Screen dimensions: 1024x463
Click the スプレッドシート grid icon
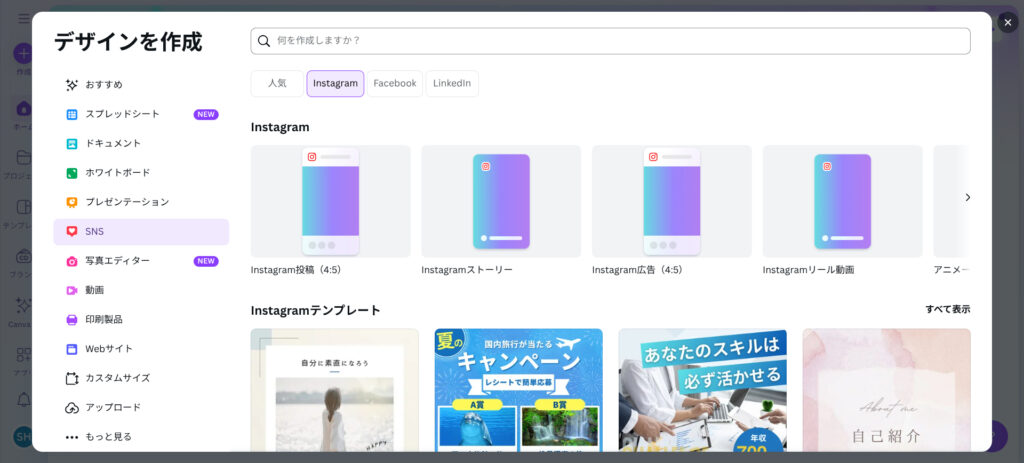(x=72, y=114)
